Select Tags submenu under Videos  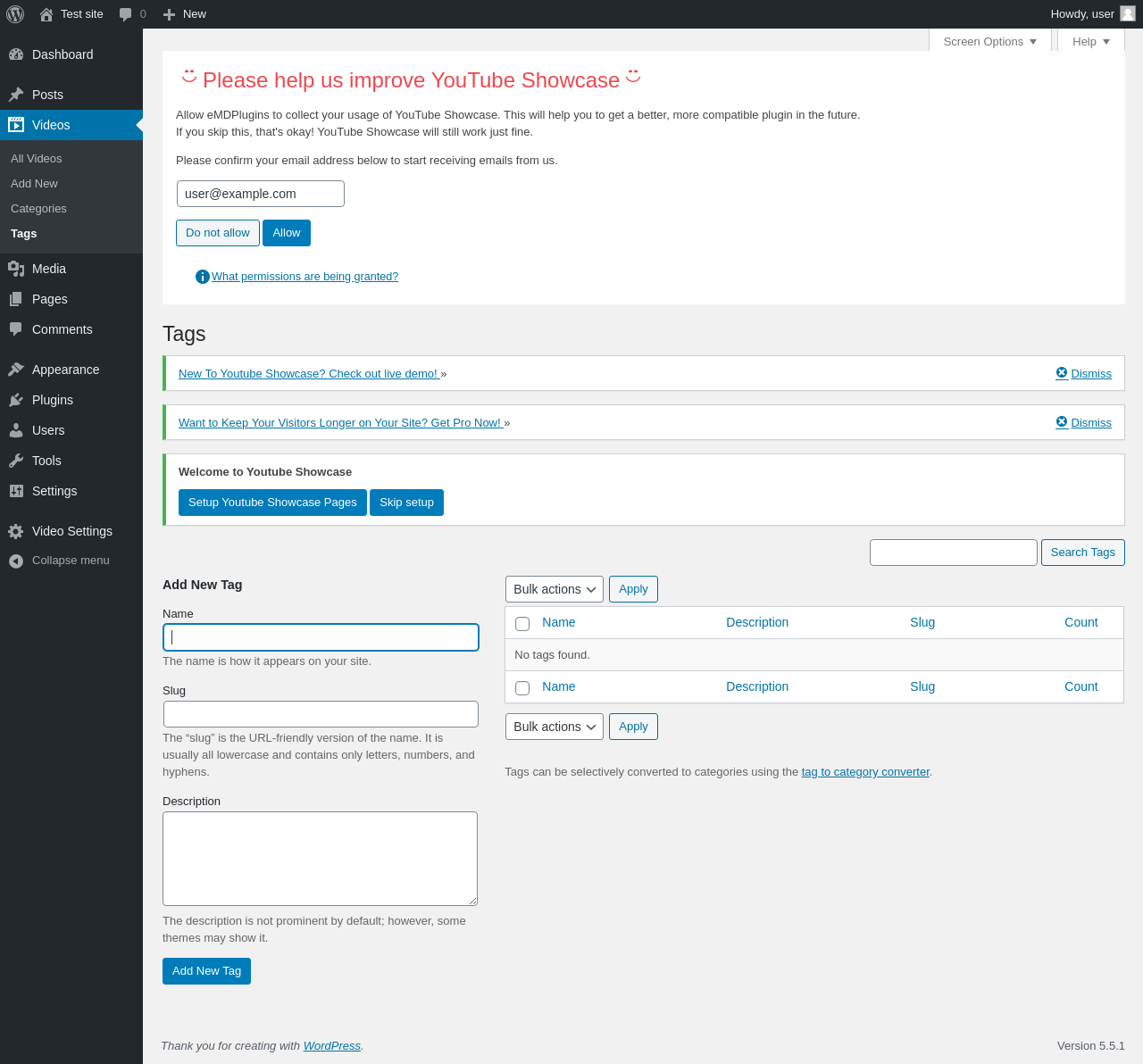(x=24, y=234)
